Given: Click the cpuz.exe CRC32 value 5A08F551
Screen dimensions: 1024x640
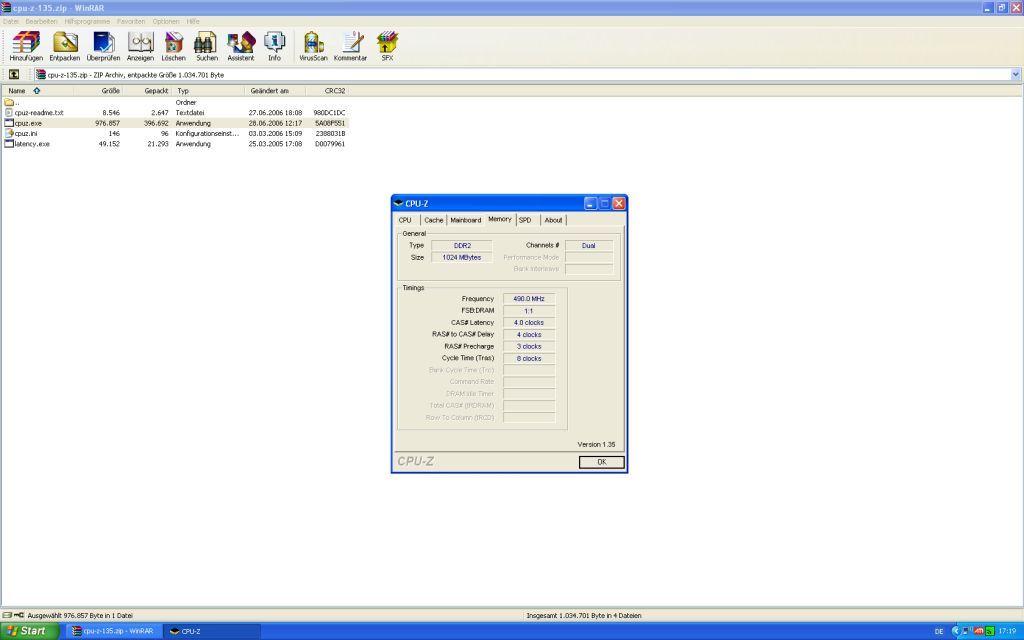Looking at the screenshot, I should [x=330, y=123].
